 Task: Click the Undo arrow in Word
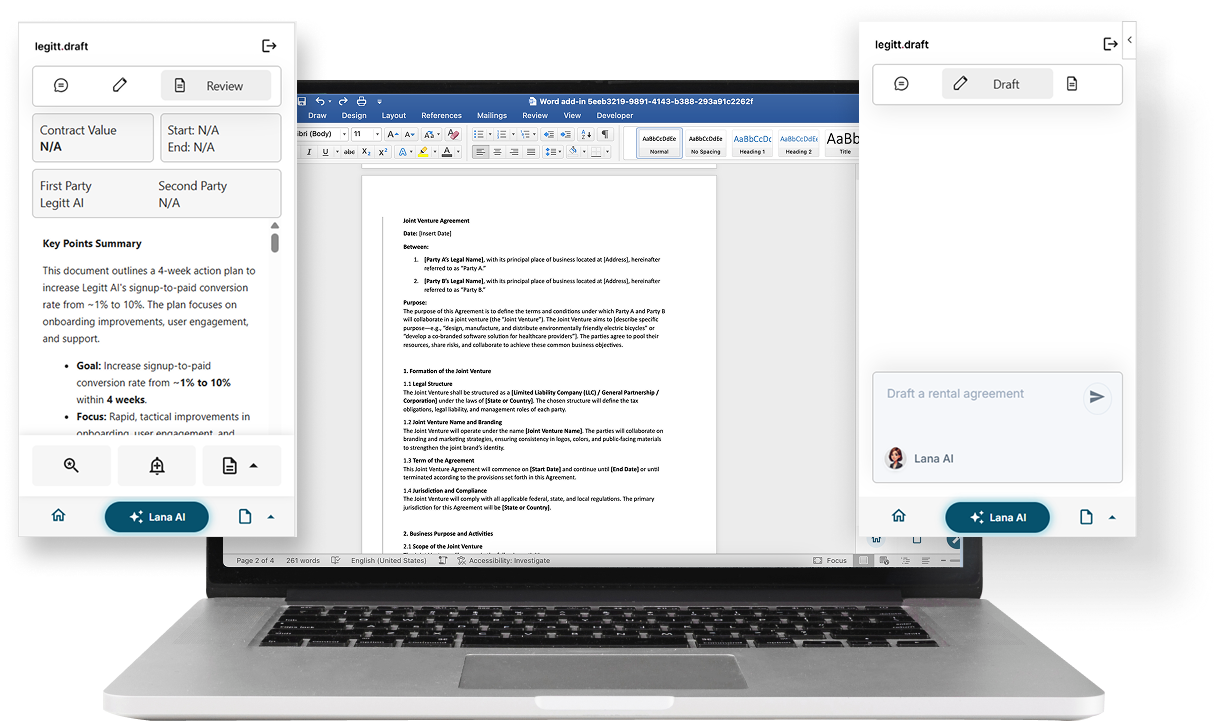coord(320,101)
